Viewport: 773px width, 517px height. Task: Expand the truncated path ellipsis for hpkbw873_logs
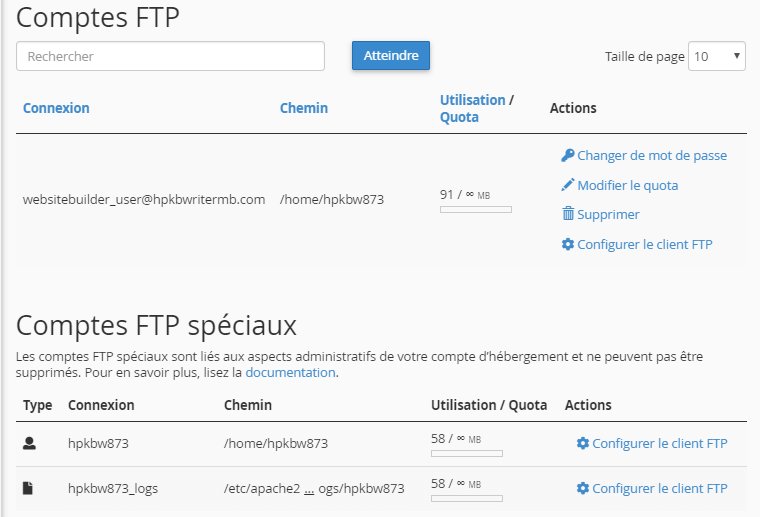pyautogui.click(x=309, y=490)
